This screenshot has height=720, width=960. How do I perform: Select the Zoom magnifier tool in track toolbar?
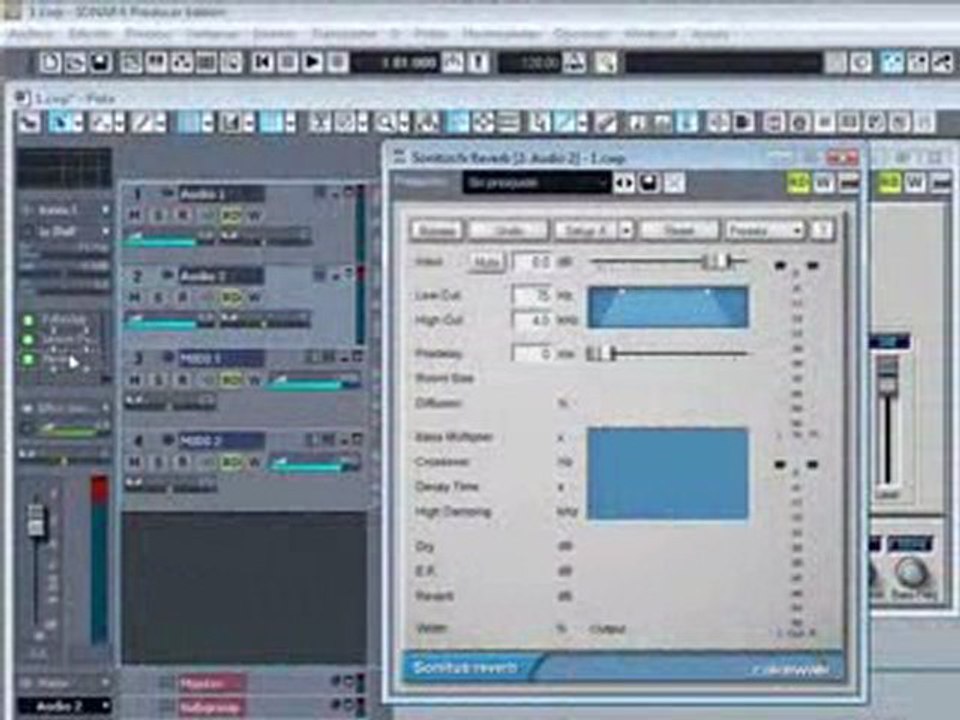click(385, 122)
